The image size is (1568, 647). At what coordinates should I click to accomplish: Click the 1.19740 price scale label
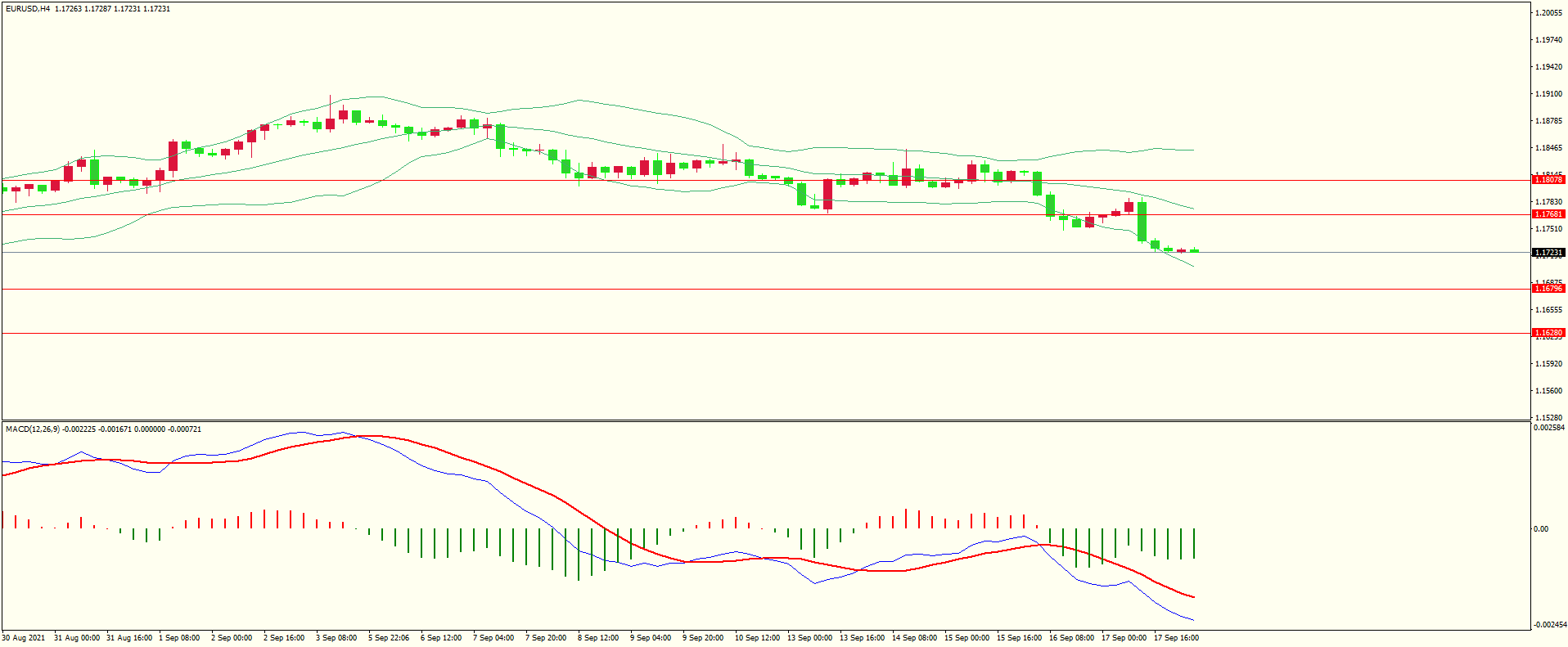pyautogui.click(x=1549, y=40)
